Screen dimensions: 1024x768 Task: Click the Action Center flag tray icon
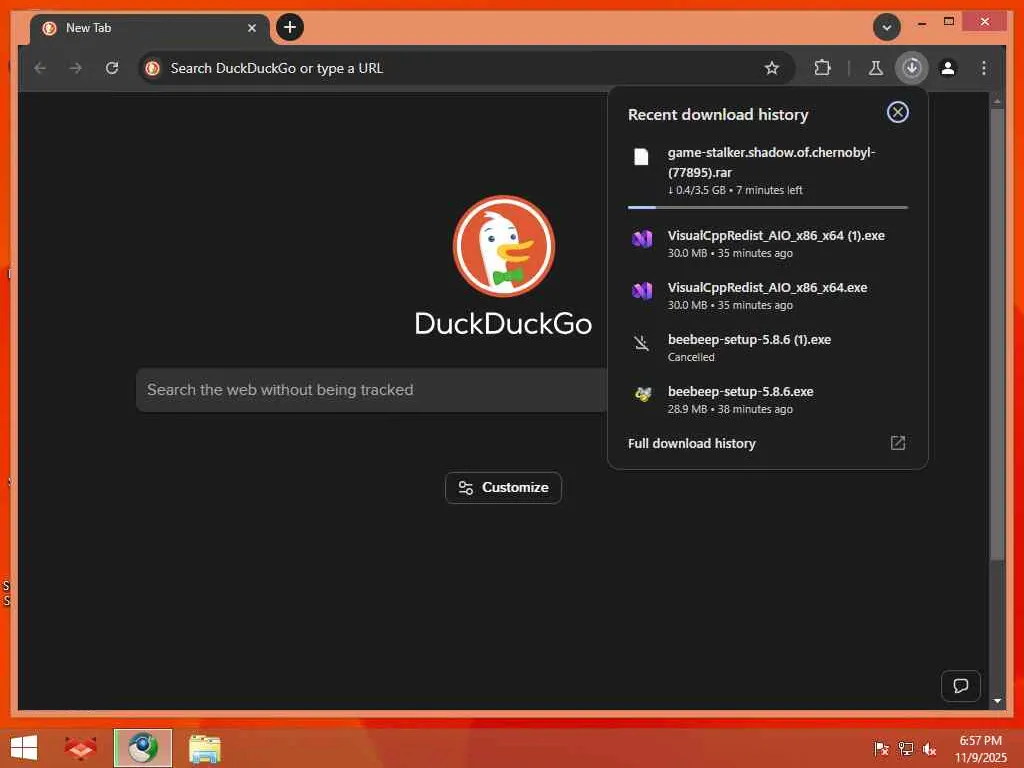tap(881, 748)
